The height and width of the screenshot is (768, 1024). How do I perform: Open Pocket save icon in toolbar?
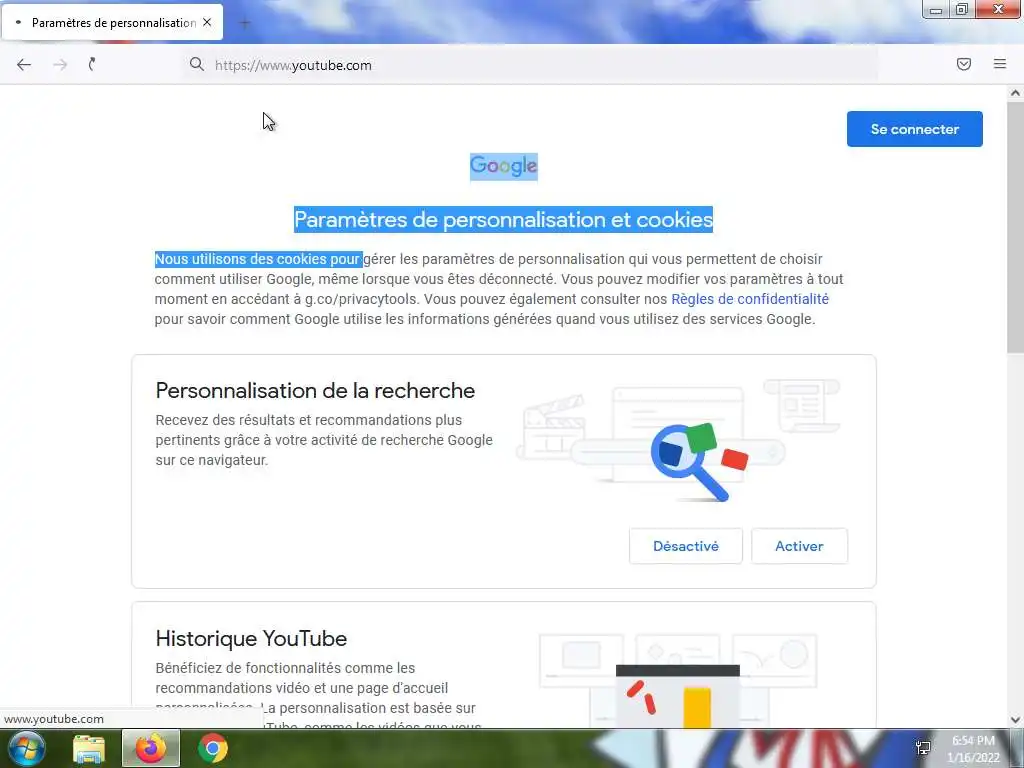click(964, 64)
